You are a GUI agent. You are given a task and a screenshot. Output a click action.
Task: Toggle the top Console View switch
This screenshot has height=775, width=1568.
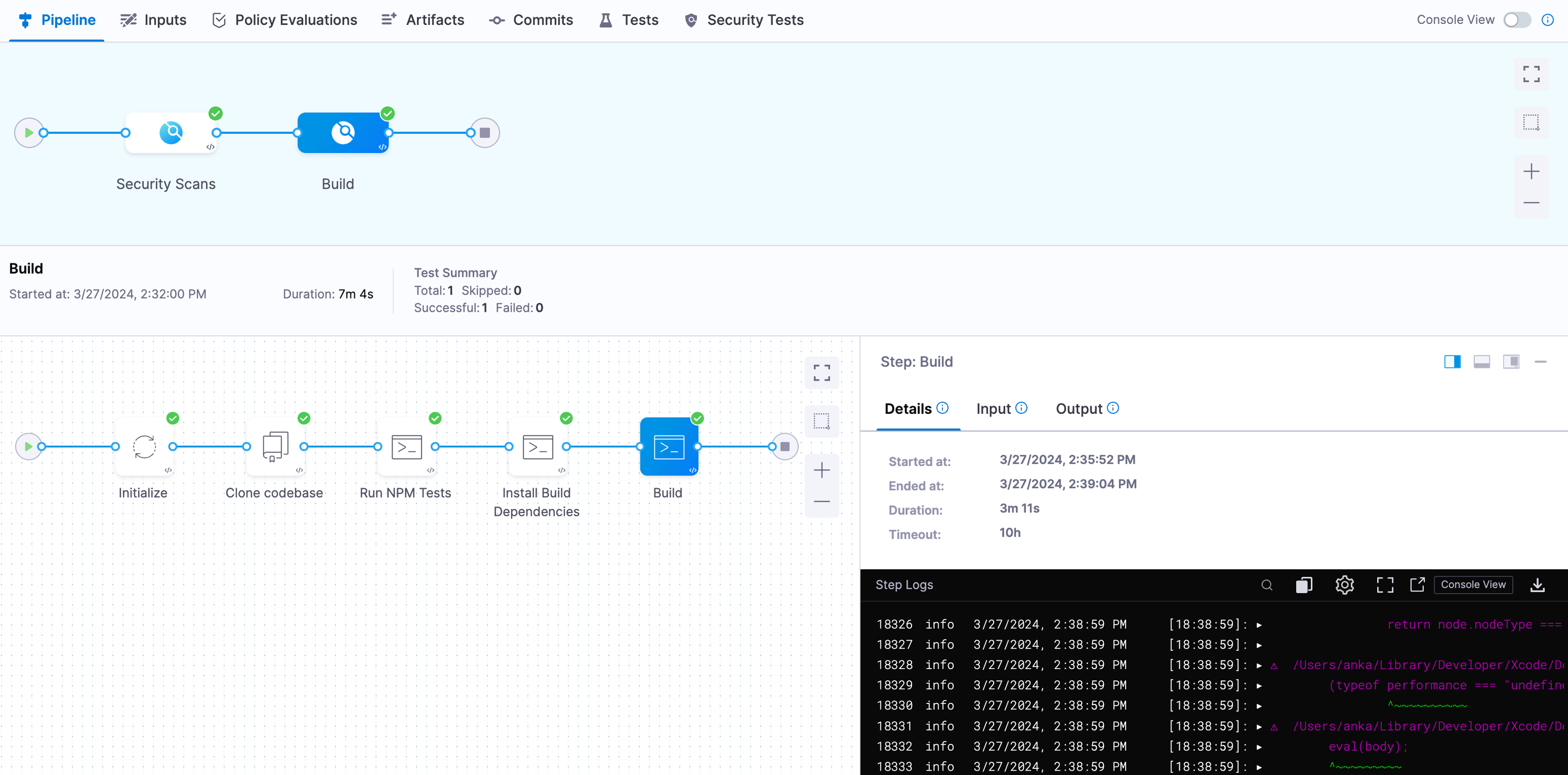[1516, 20]
